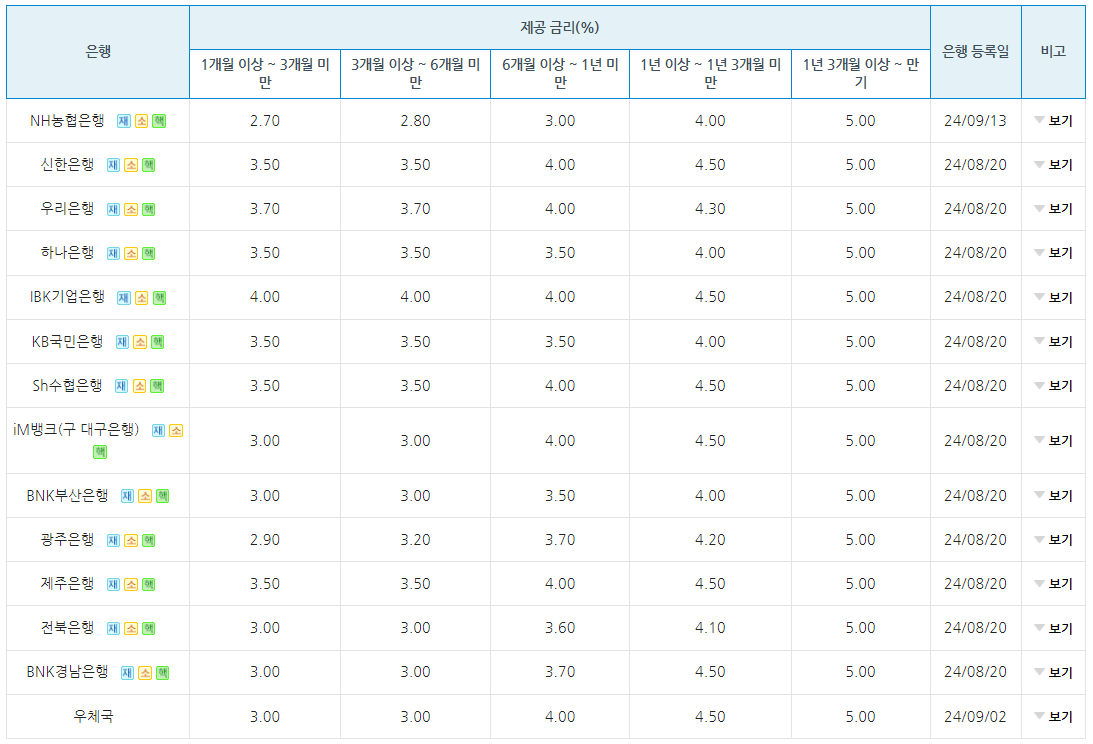Show 보기 notes for KB국민은행
Screen dimensions: 1093x744
(1053, 341)
